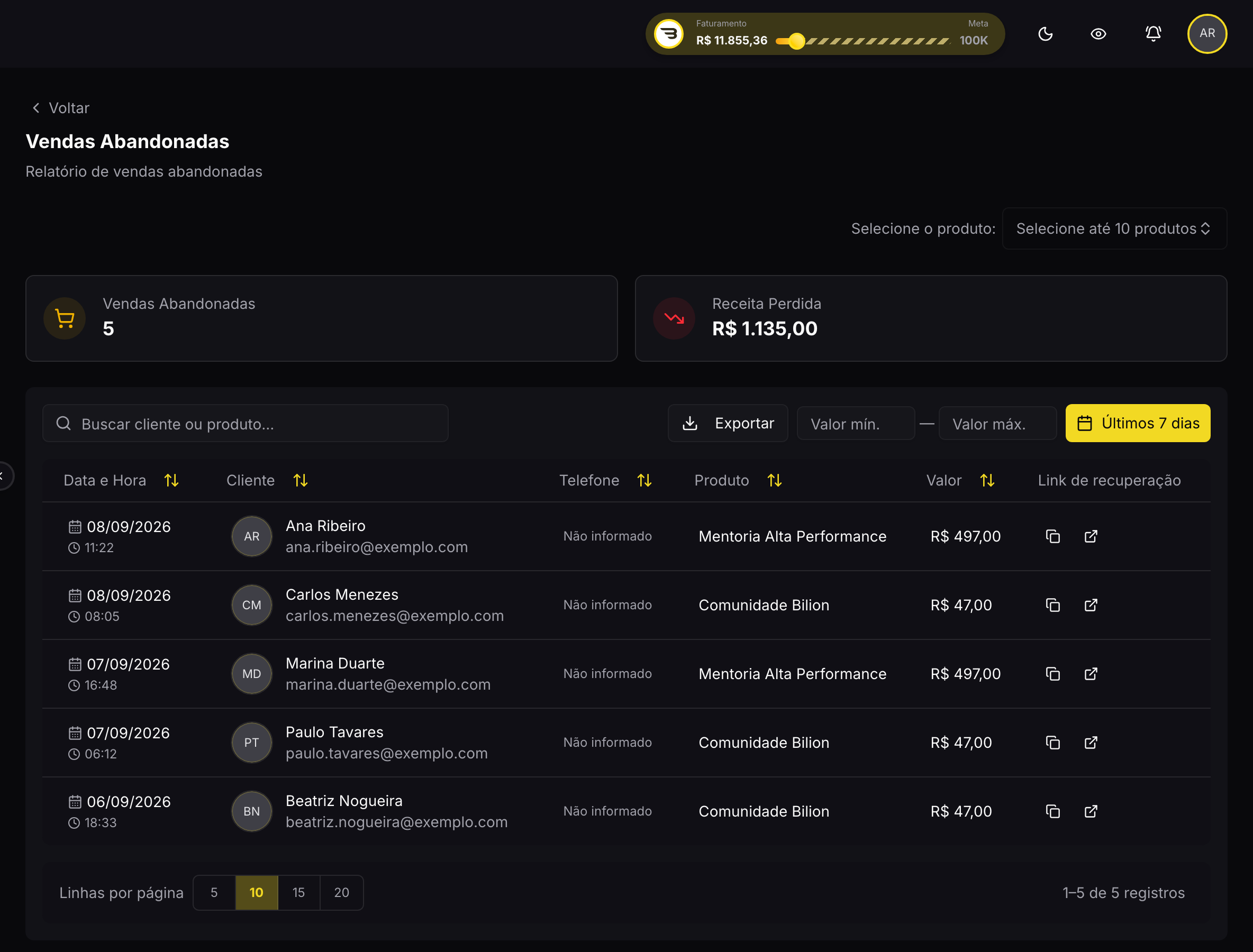The height and width of the screenshot is (952, 1253).
Task: Click R$ 47,00 in Carlos Menezes row
Action: pos(961,605)
